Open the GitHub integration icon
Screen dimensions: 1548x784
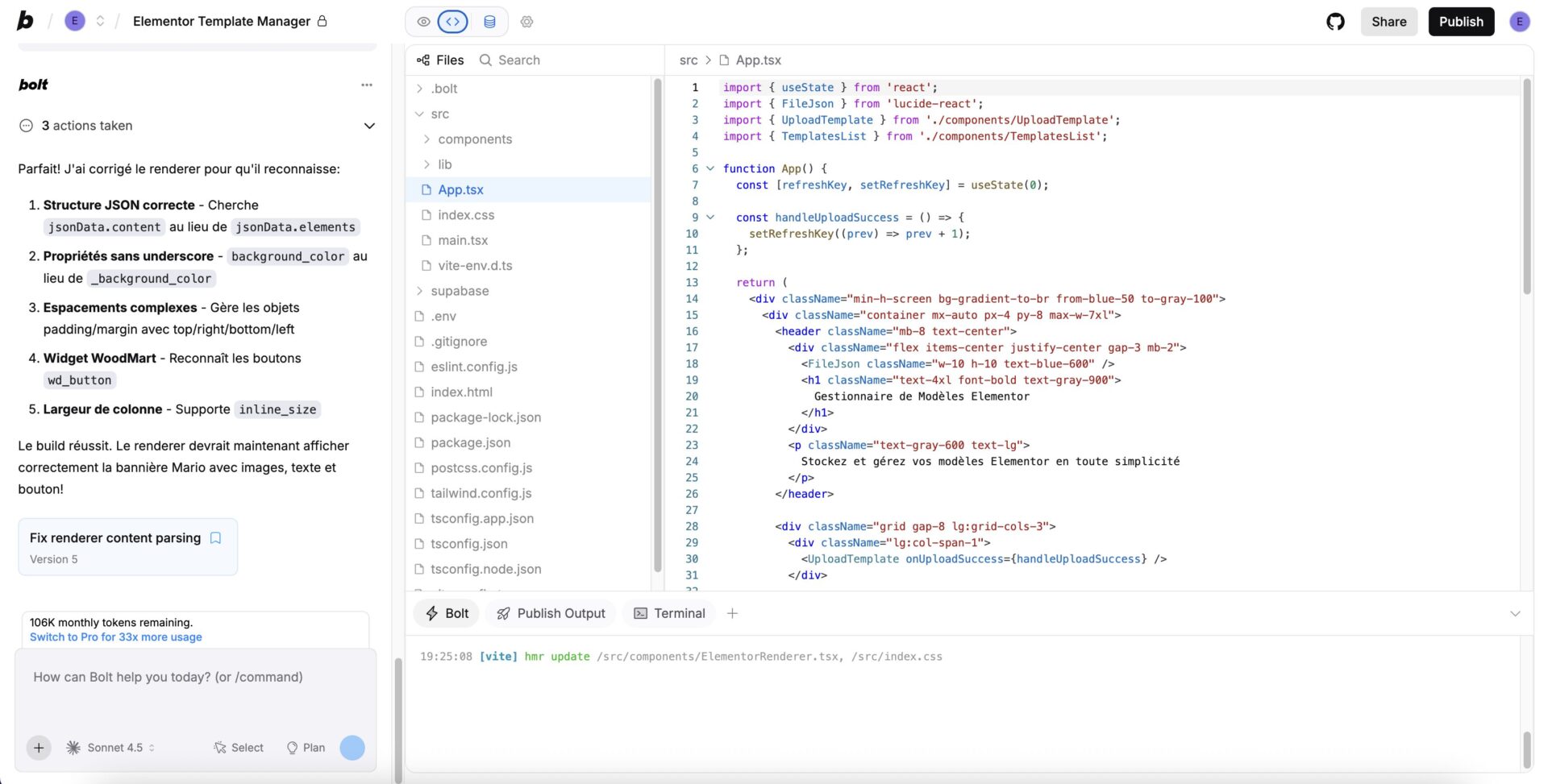pos(1336,22)
